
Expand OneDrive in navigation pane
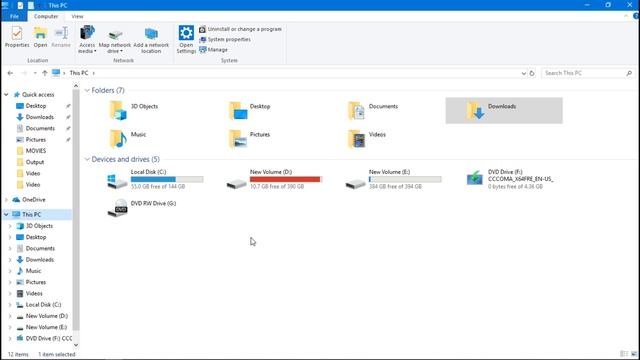point(6,200)
